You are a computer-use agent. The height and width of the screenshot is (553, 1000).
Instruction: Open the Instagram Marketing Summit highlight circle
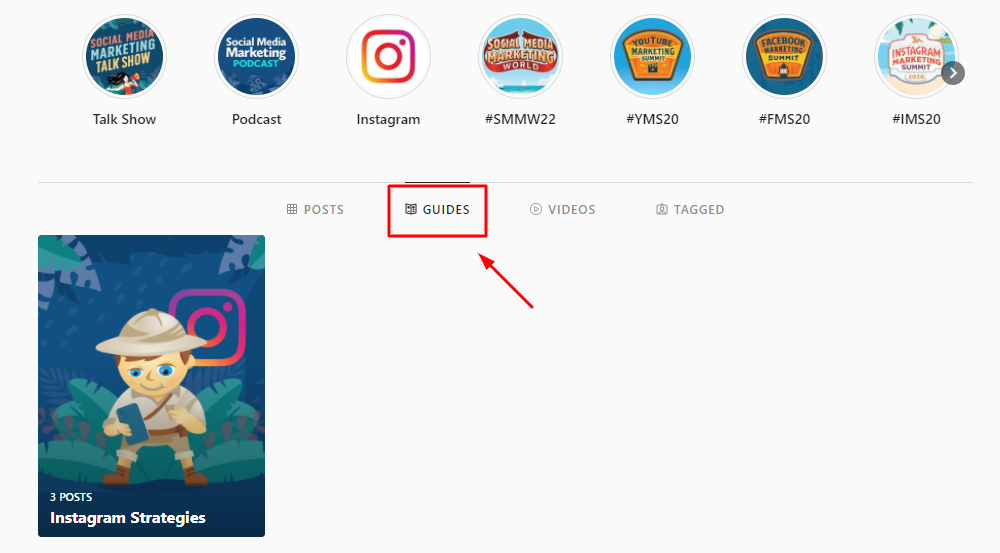916,57
